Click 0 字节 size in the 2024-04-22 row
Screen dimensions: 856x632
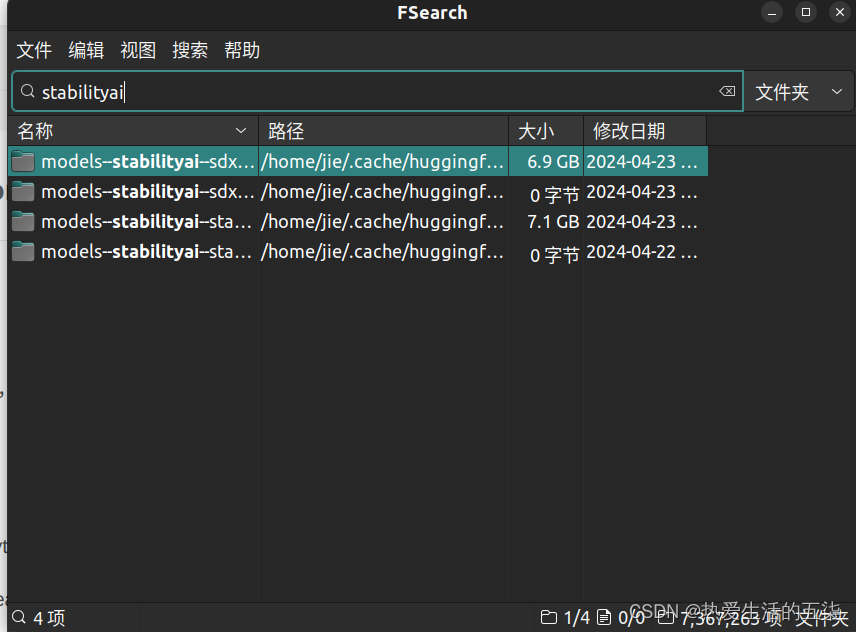point(555,254)
